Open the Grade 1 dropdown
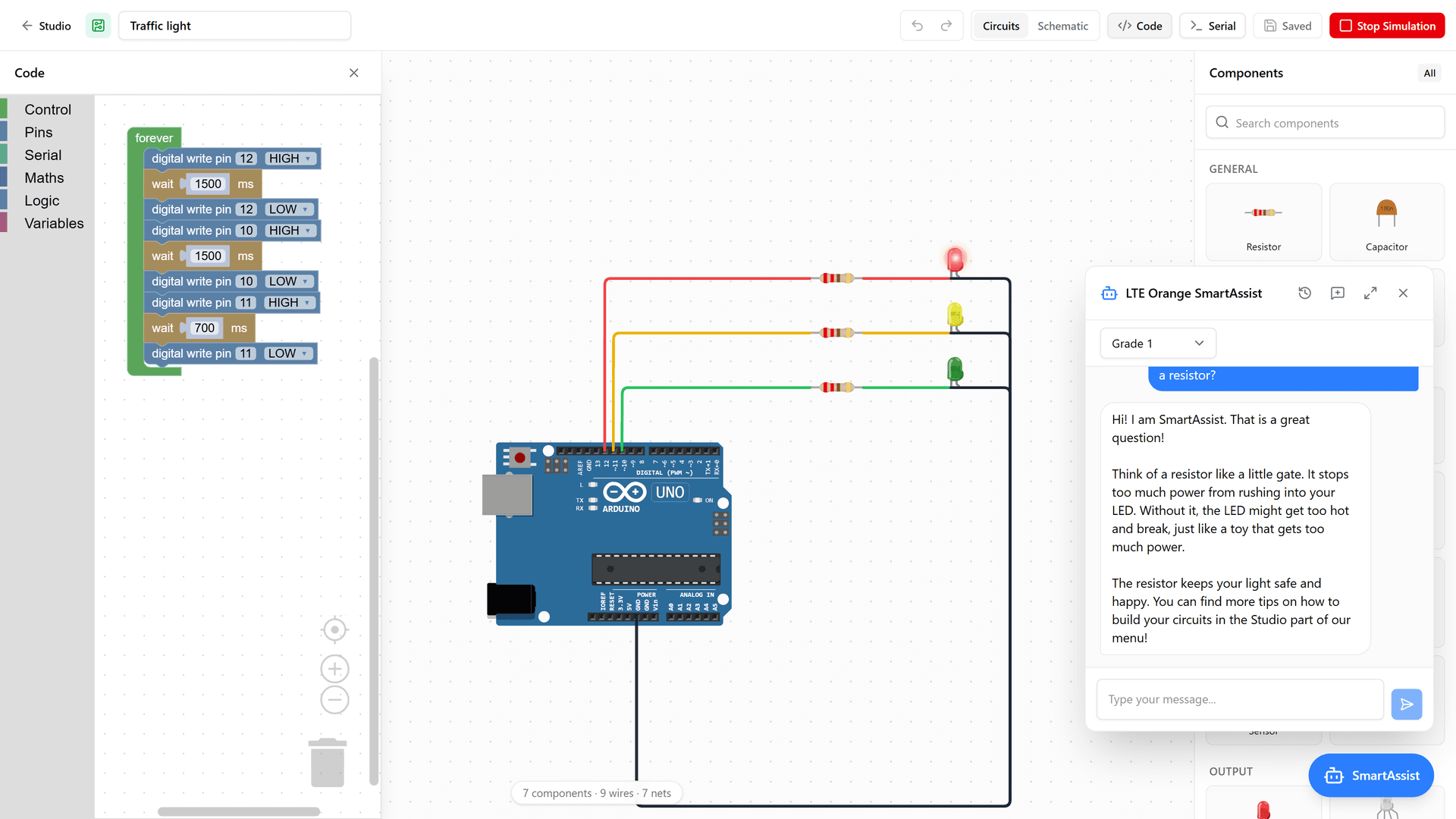Viewport: 1456px width, 819px height. [1158, 344]
